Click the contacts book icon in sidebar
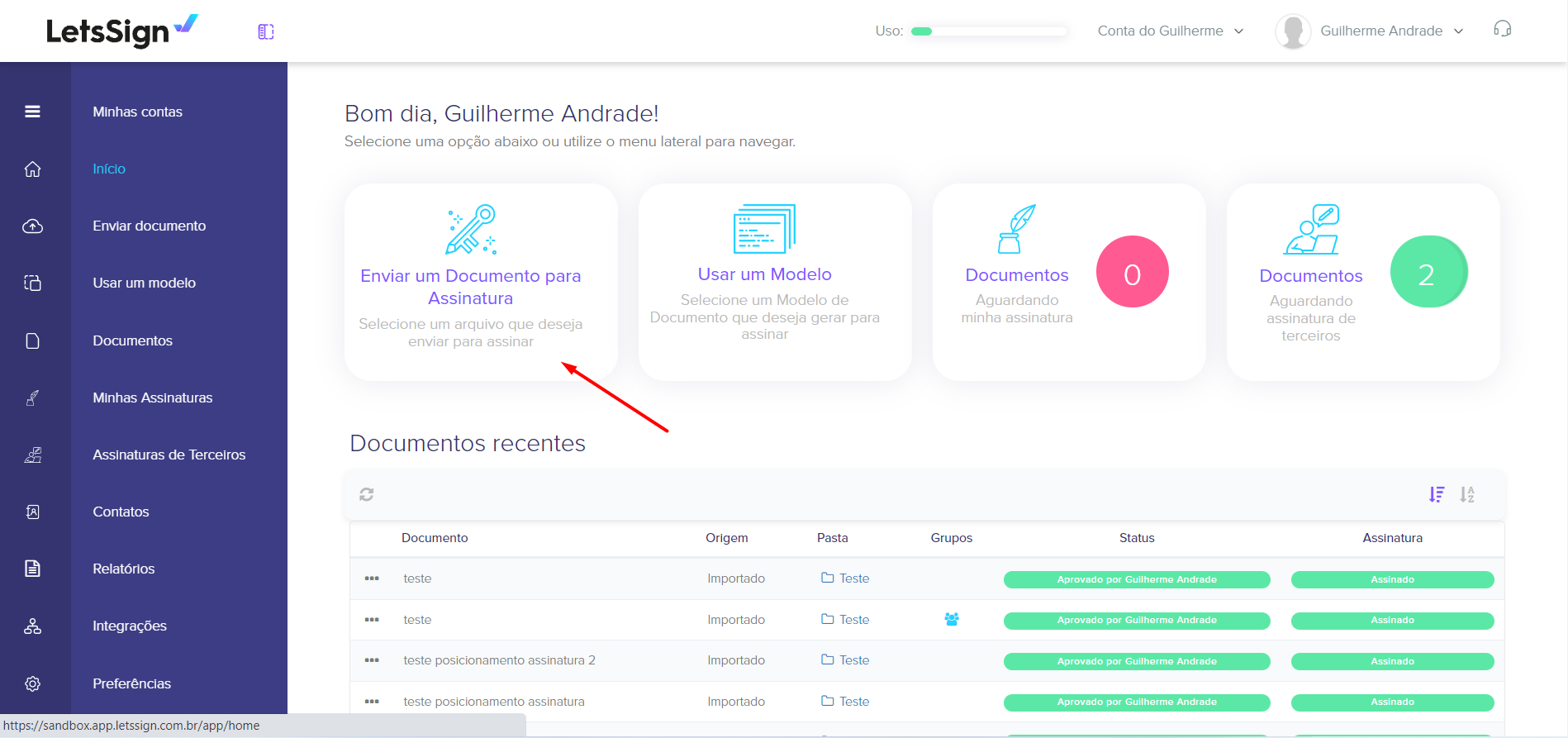The height and width of the screenshot is (738, 1568). [32, 512]
